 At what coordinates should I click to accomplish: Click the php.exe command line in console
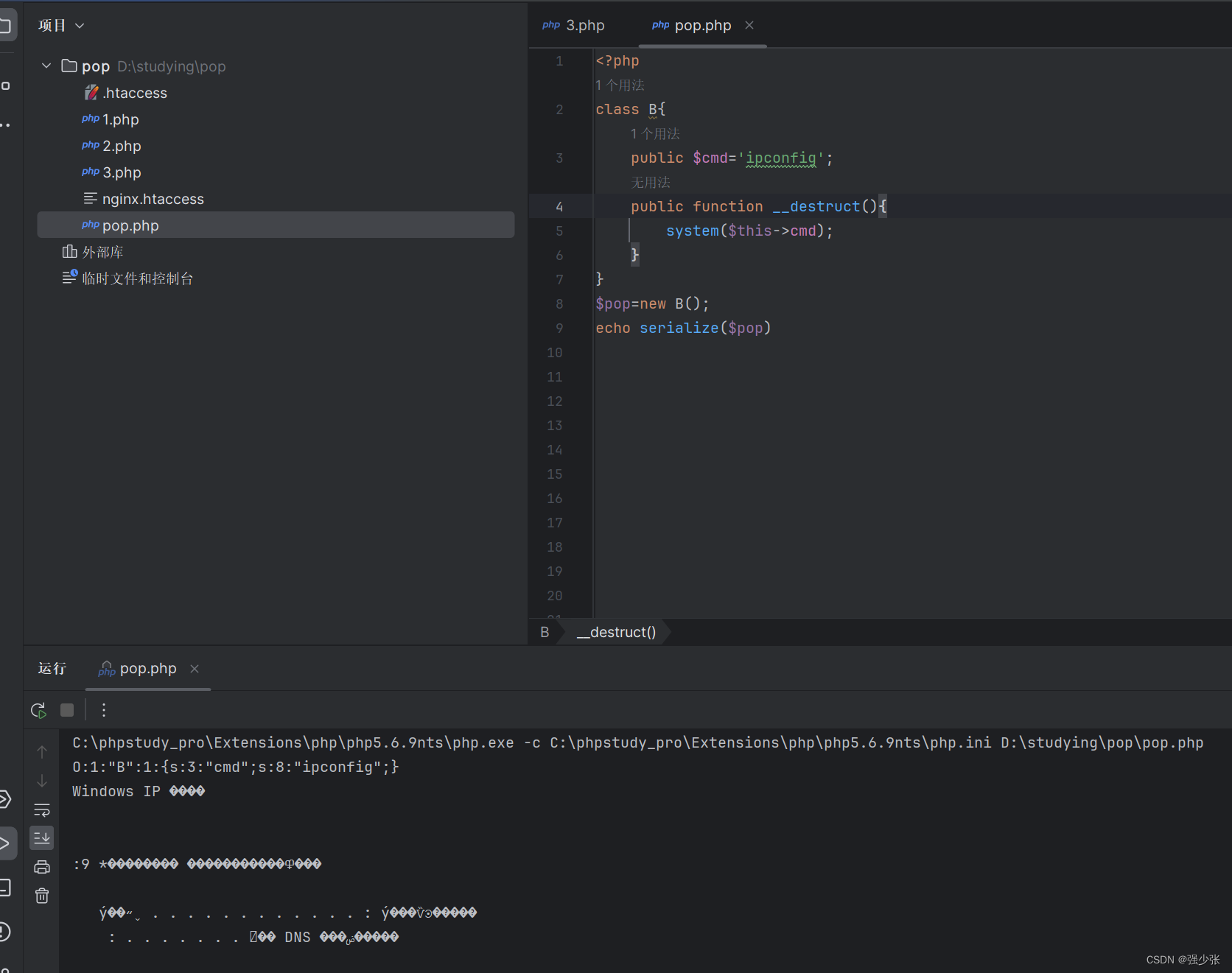click(638, 742)
